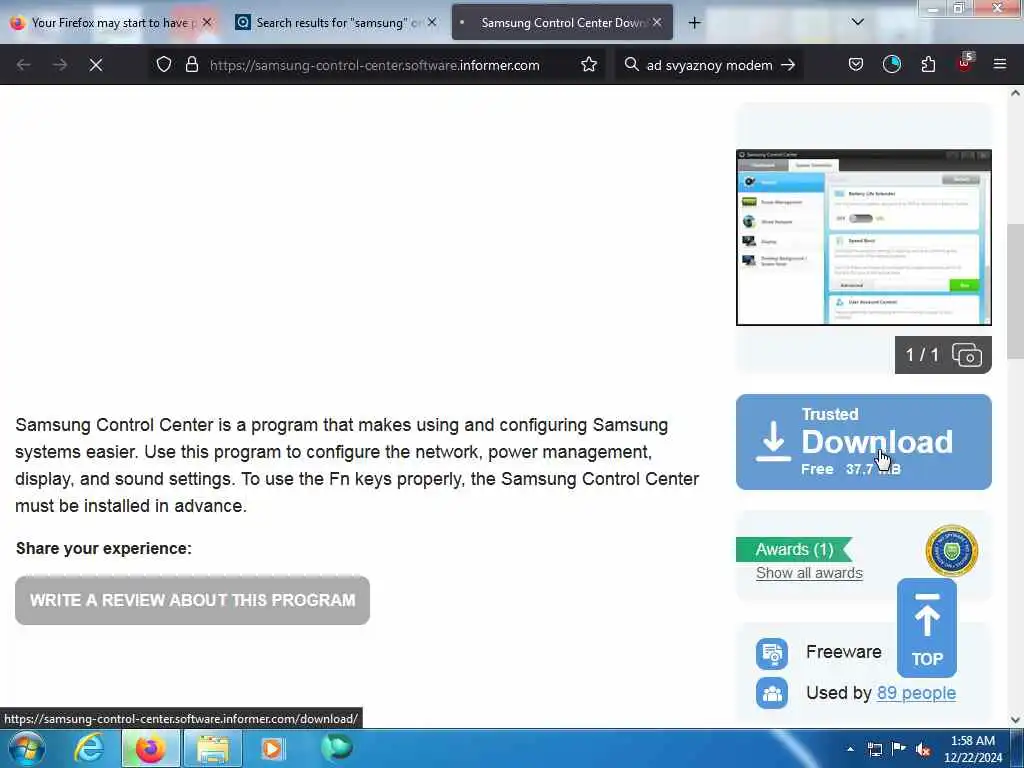Submit search with the arrow button
This screenshot has height=768, width=1024.
[788, 65]
